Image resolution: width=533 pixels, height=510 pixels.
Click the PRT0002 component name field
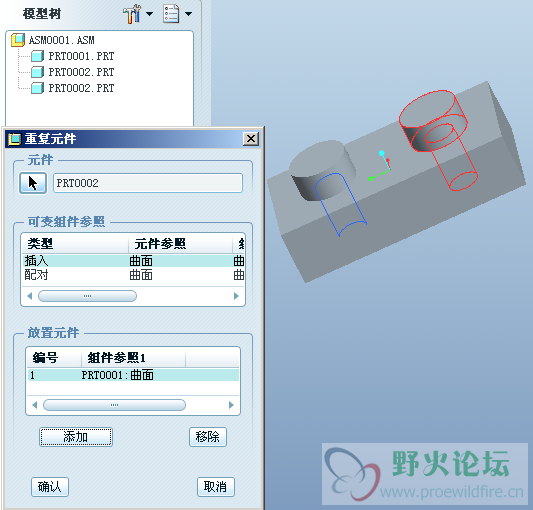coord(148,183)
